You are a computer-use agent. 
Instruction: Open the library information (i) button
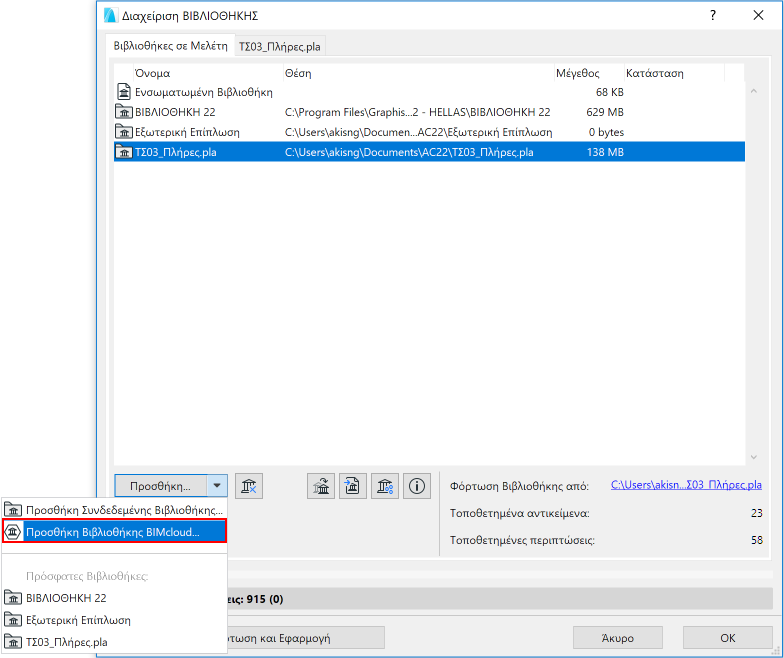click(417, 486)
